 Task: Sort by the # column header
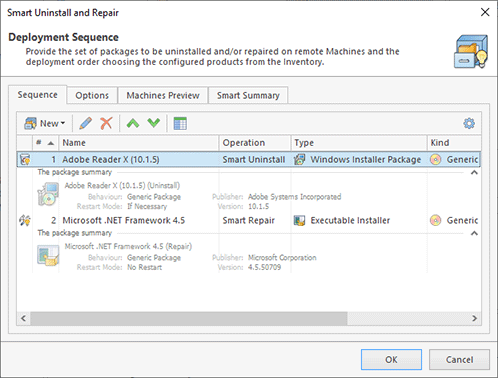(x=45, y=143)
